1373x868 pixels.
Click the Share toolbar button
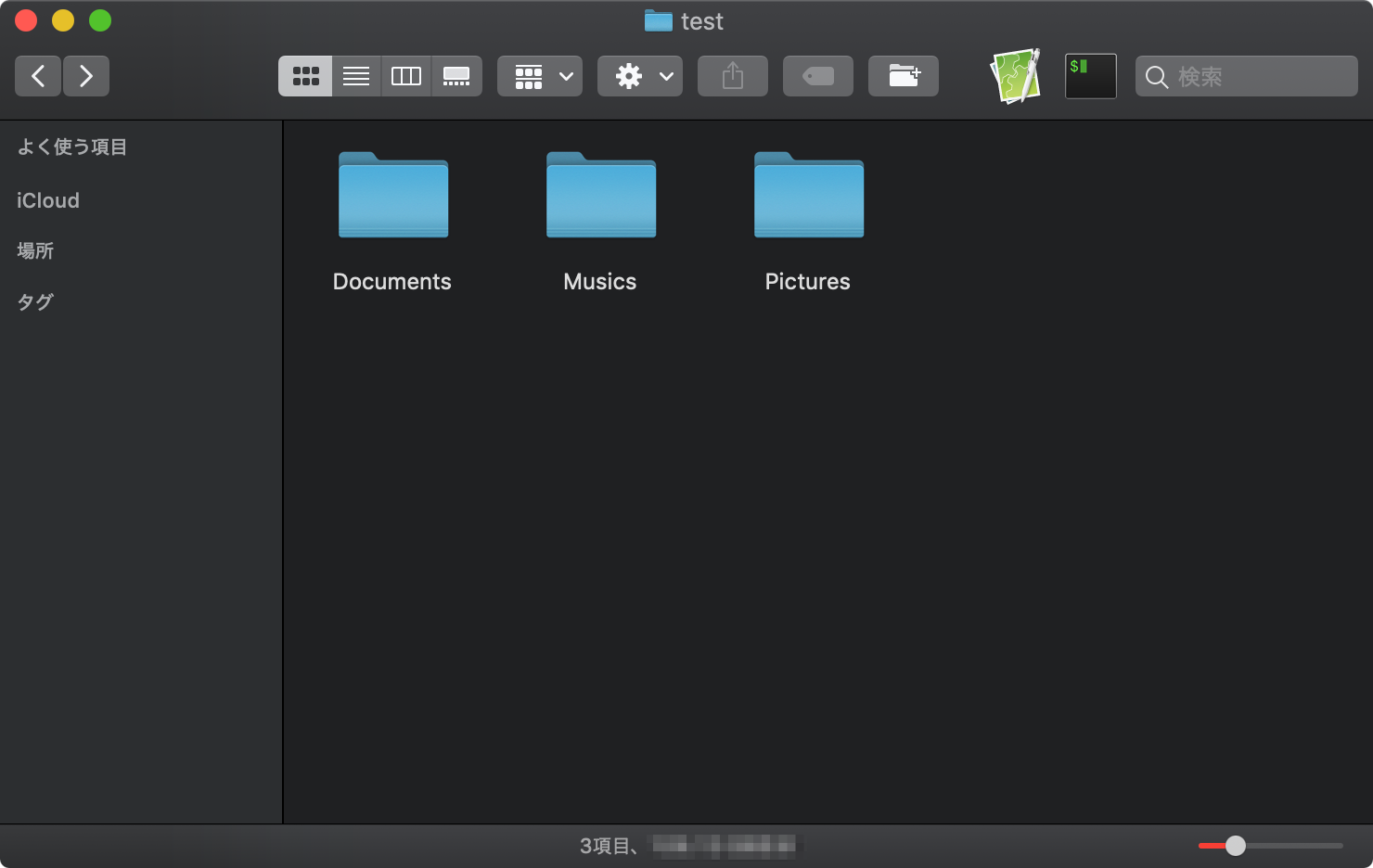(x=733, y=76)
